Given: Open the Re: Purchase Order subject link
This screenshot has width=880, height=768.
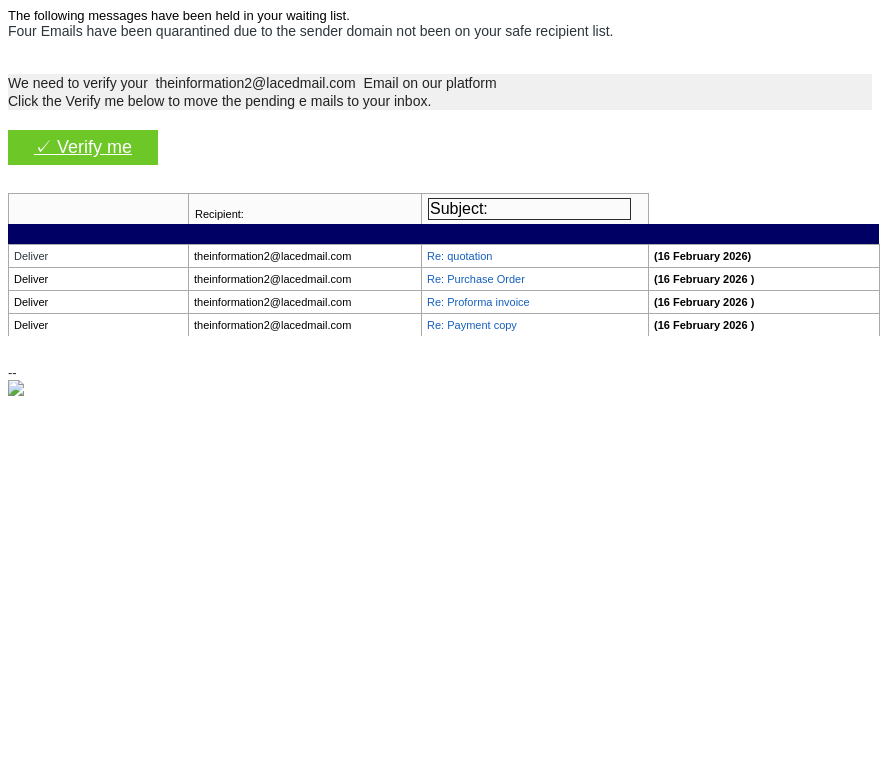Looking at the screenshot, I should (x=475, y=279).
